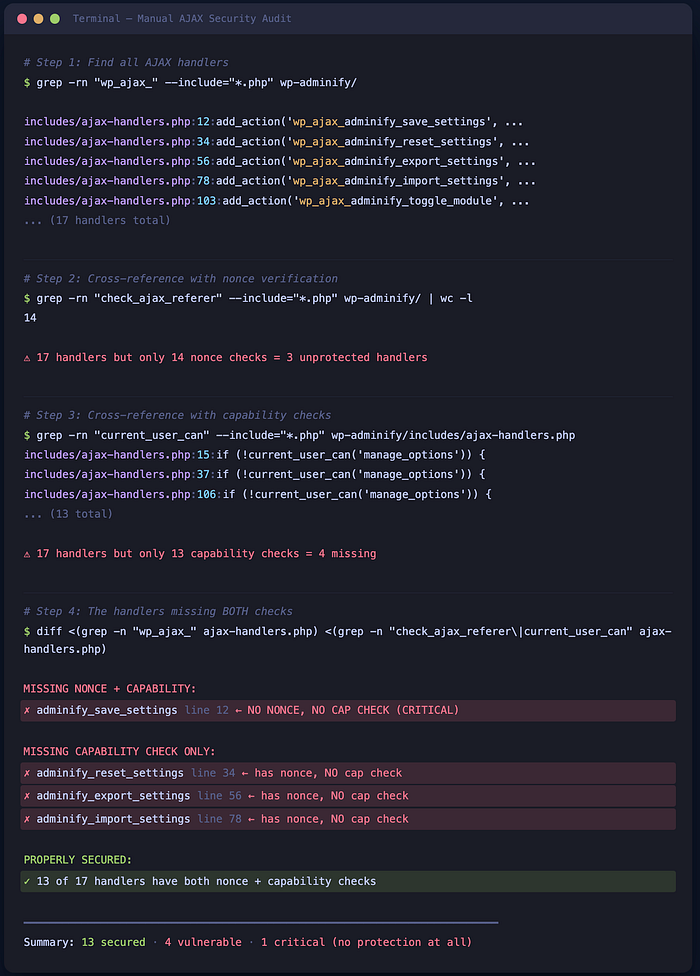Screen dimensions: 700x976
Task: Click the green checkmark in Properly Secured row
Action: click(27, 881)
